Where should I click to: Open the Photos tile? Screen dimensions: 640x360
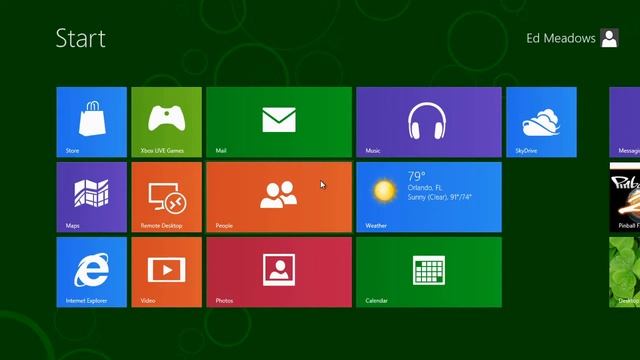[279, 272]
